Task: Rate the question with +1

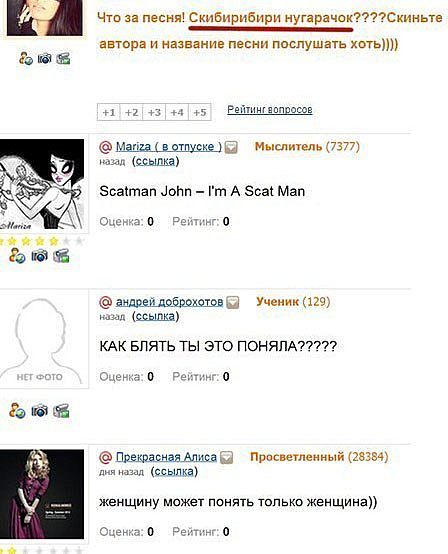Action: (109, 112)
